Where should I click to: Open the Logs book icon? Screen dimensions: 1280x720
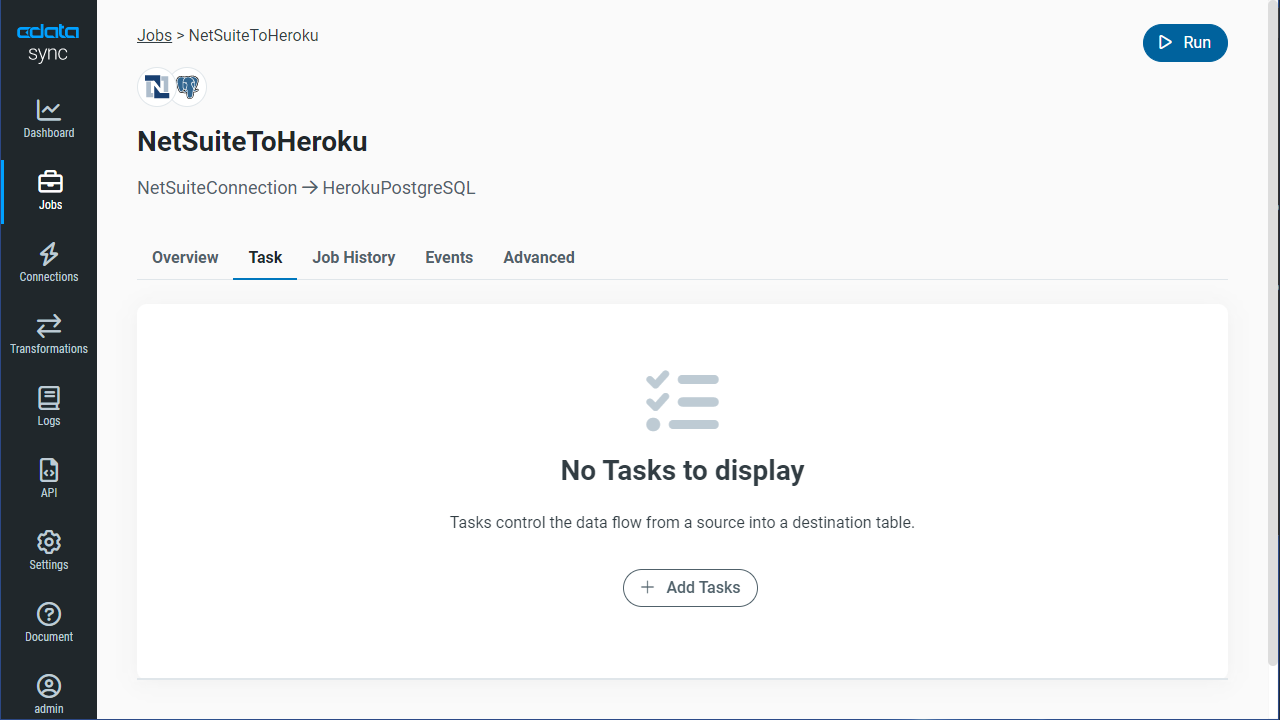click(49, 398)
